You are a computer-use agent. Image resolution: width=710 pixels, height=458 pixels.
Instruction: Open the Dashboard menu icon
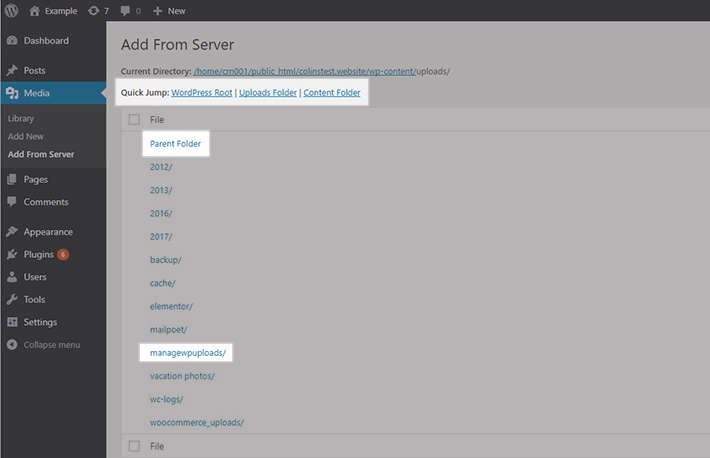coord(12,41)
